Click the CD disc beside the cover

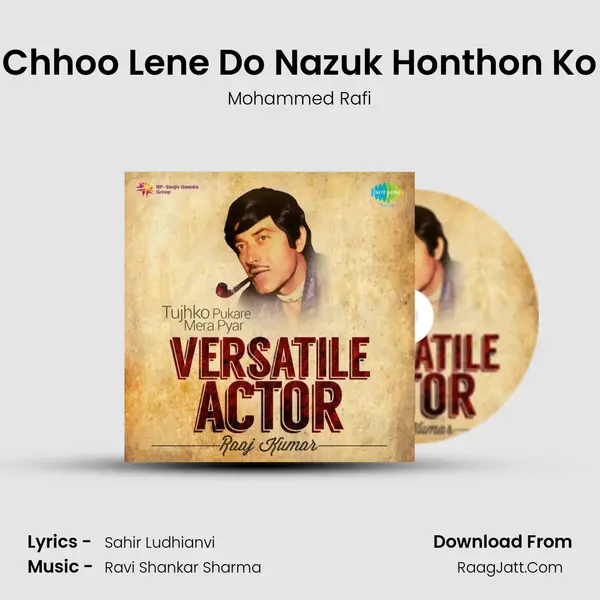(476, 317)
